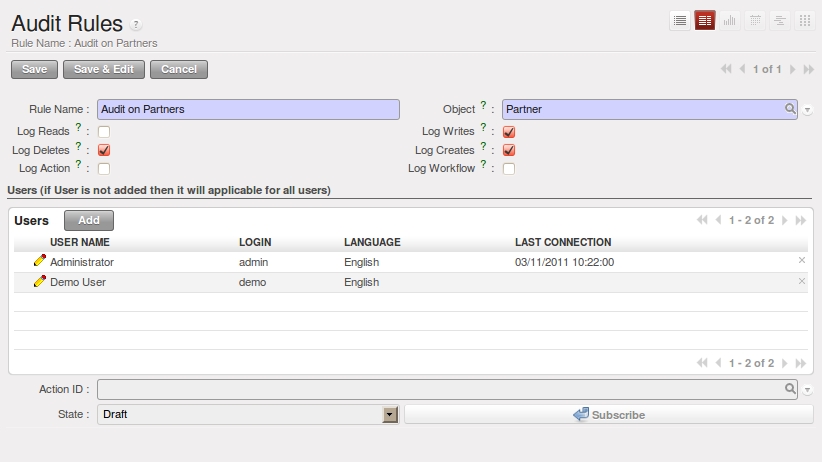Go to last record in top pager
The width and height of the screenshot is (822, 462).
(x=808, y=69)
